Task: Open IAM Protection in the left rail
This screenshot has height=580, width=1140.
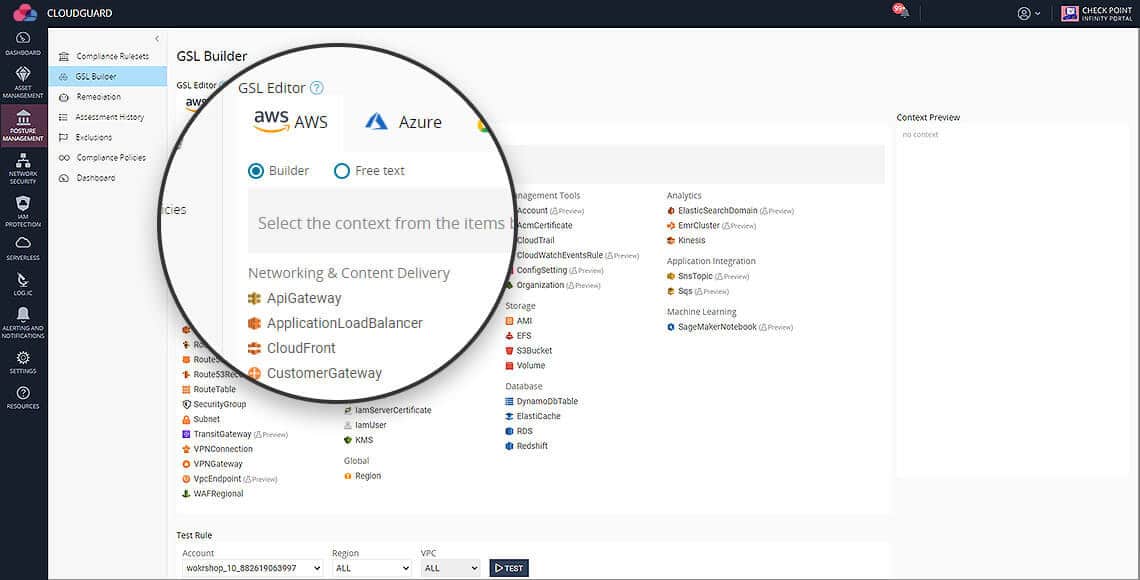Action: tap(23, 212)
